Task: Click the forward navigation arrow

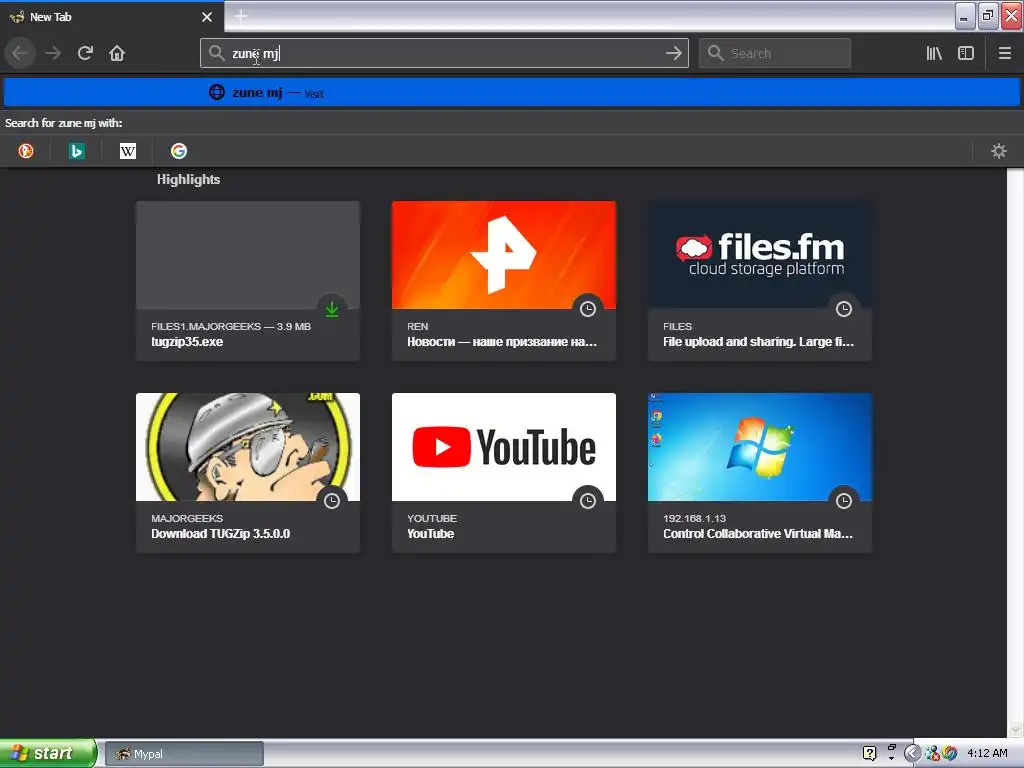Action: pos(53,53)
